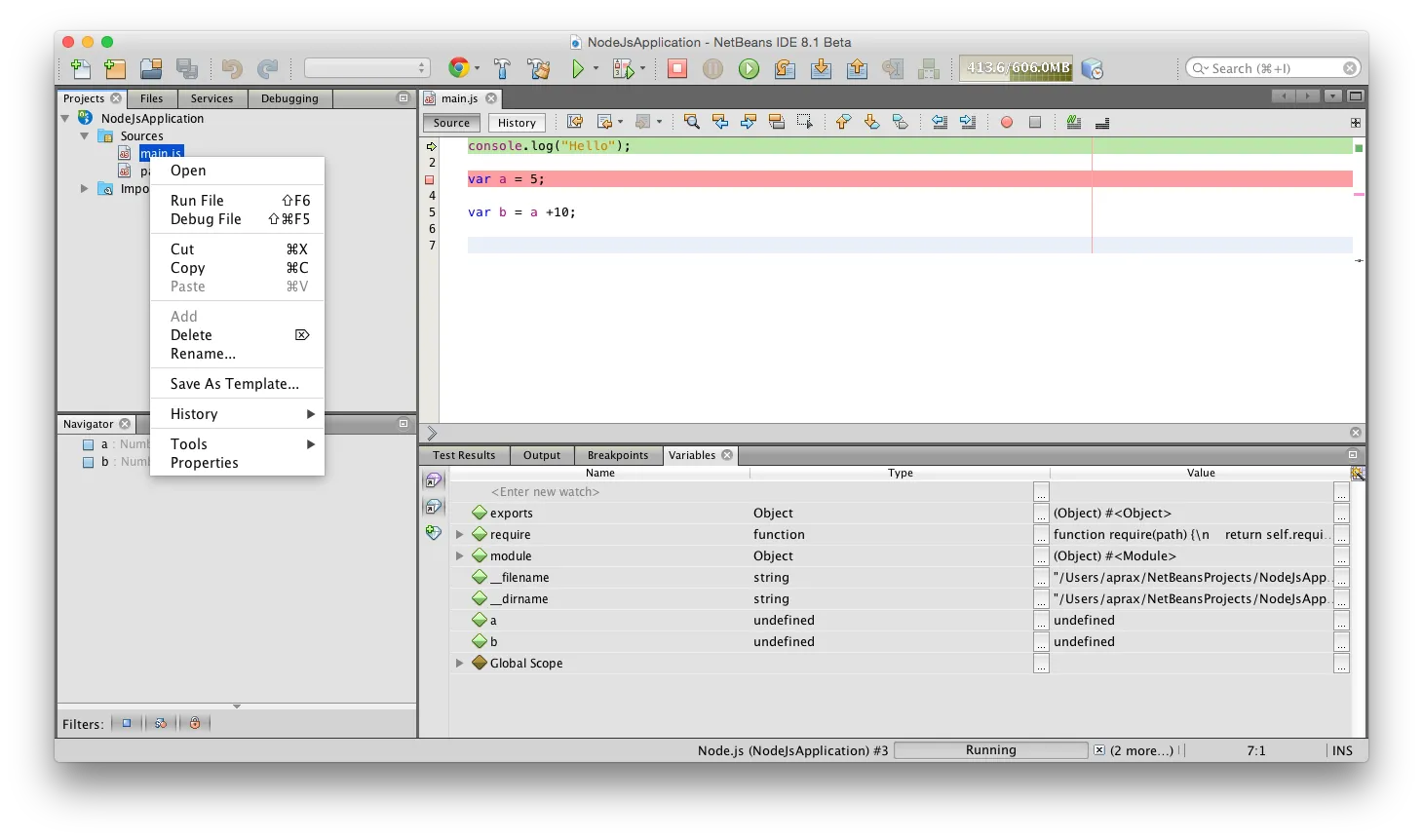Click the Undo arrow icon

[232, 68]
